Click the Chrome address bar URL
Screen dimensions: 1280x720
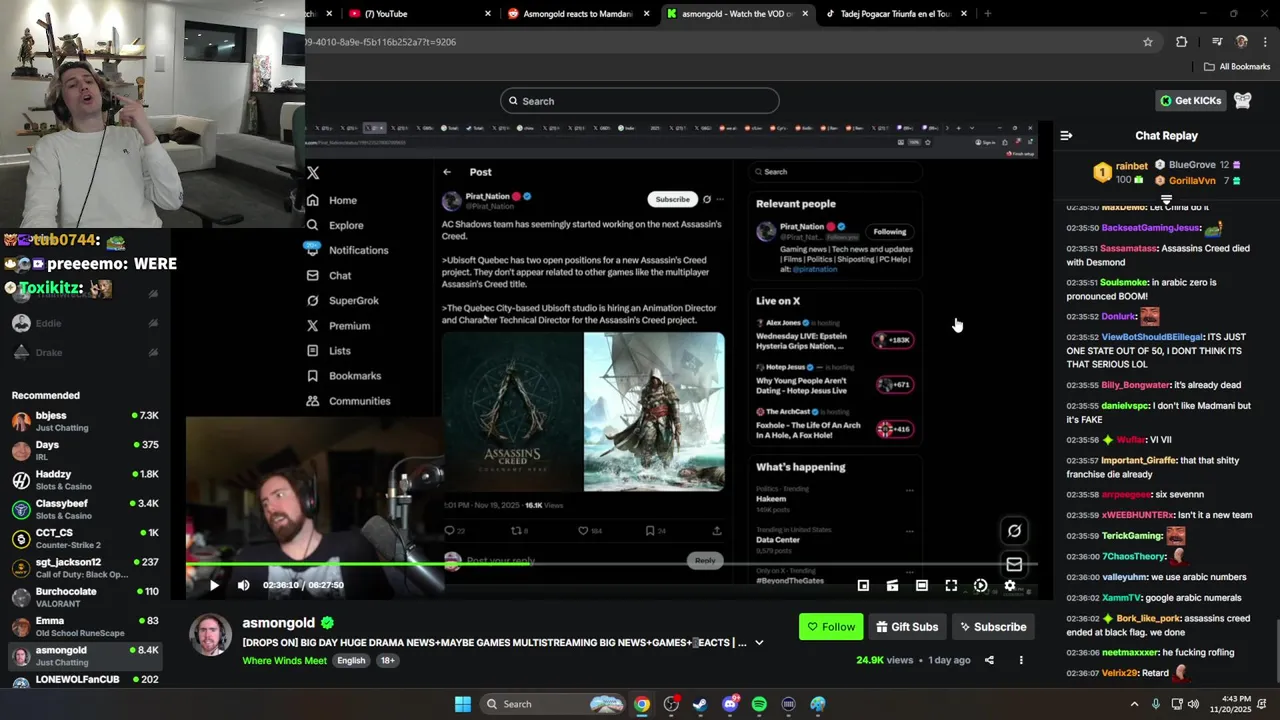380,42
